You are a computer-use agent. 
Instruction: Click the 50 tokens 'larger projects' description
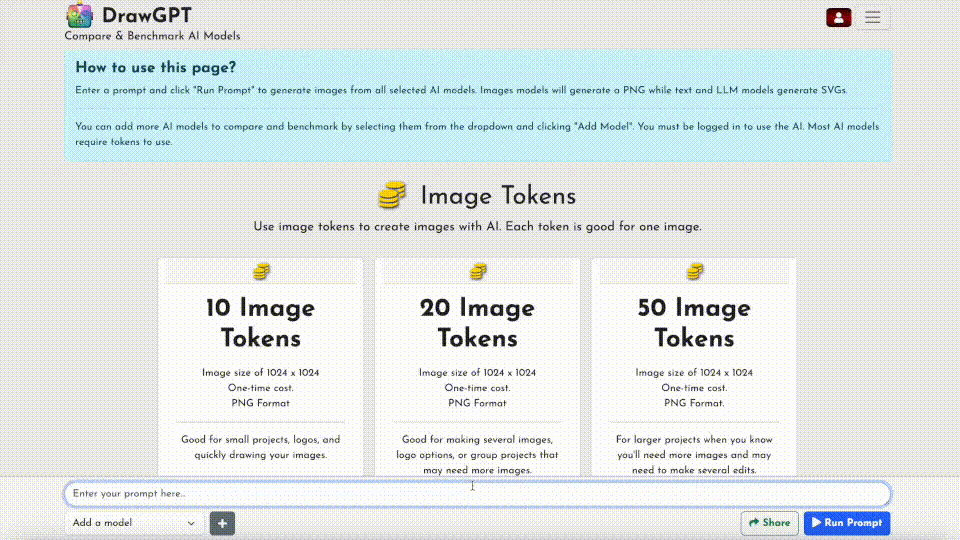point(694,455)
